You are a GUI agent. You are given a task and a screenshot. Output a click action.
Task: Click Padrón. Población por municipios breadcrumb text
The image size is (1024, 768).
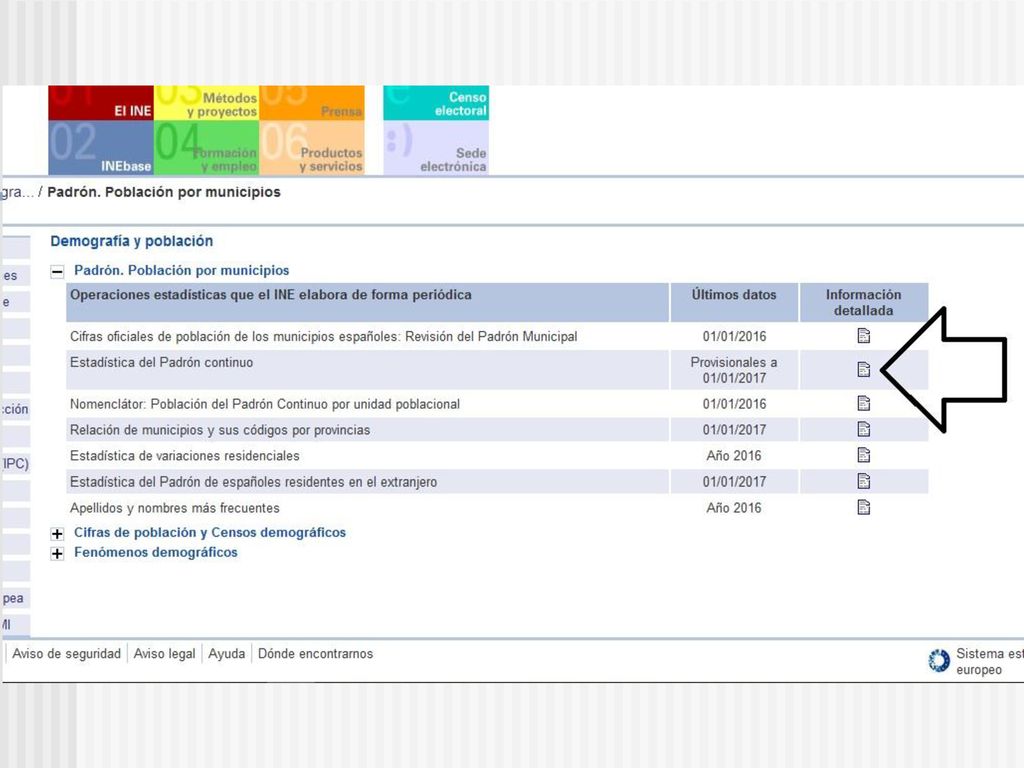pos(164,192)
